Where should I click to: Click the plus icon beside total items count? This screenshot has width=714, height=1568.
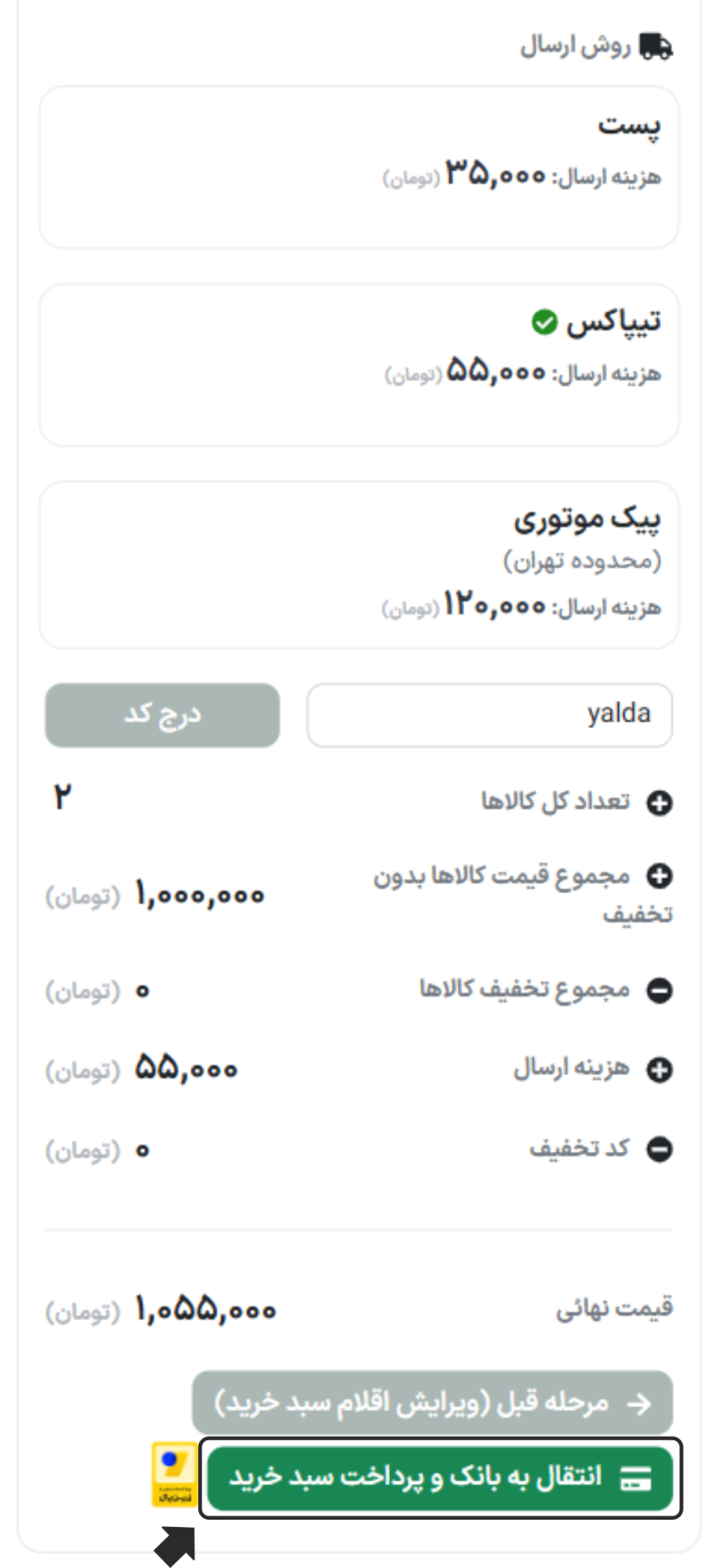(659, 804)
